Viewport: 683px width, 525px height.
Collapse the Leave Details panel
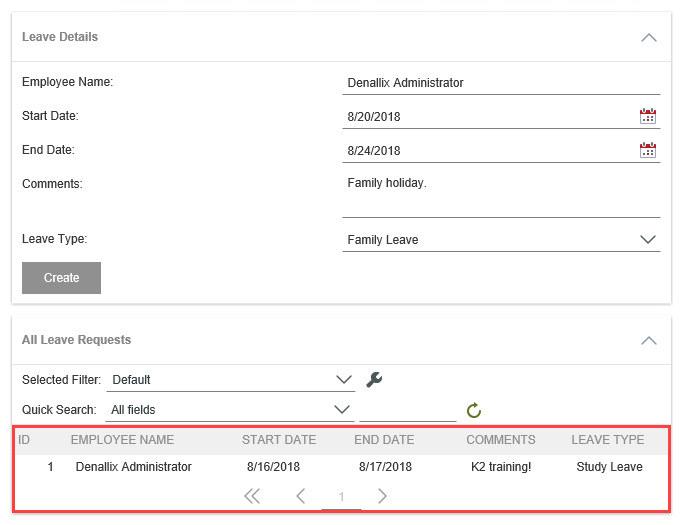[648, 37]
